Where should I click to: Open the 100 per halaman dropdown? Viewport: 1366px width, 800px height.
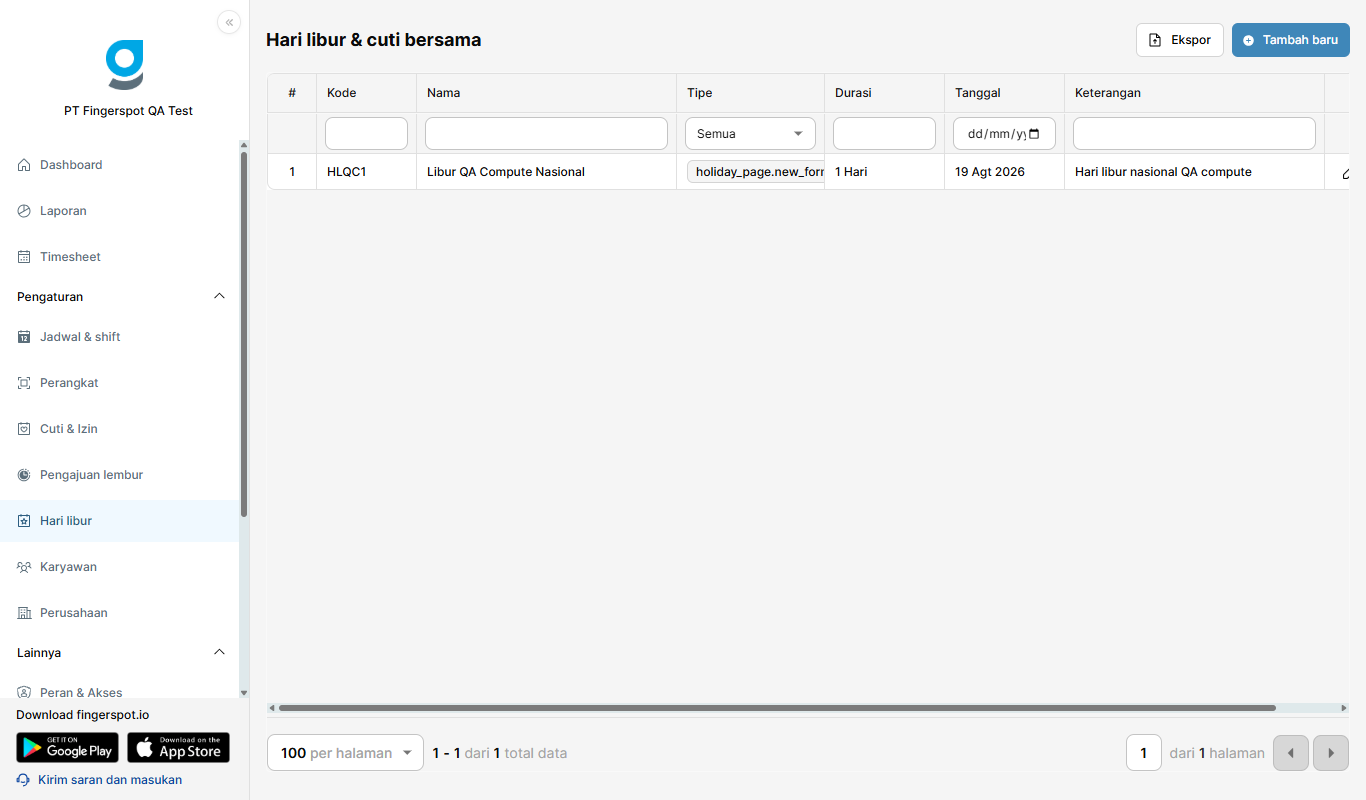point(346,753)
